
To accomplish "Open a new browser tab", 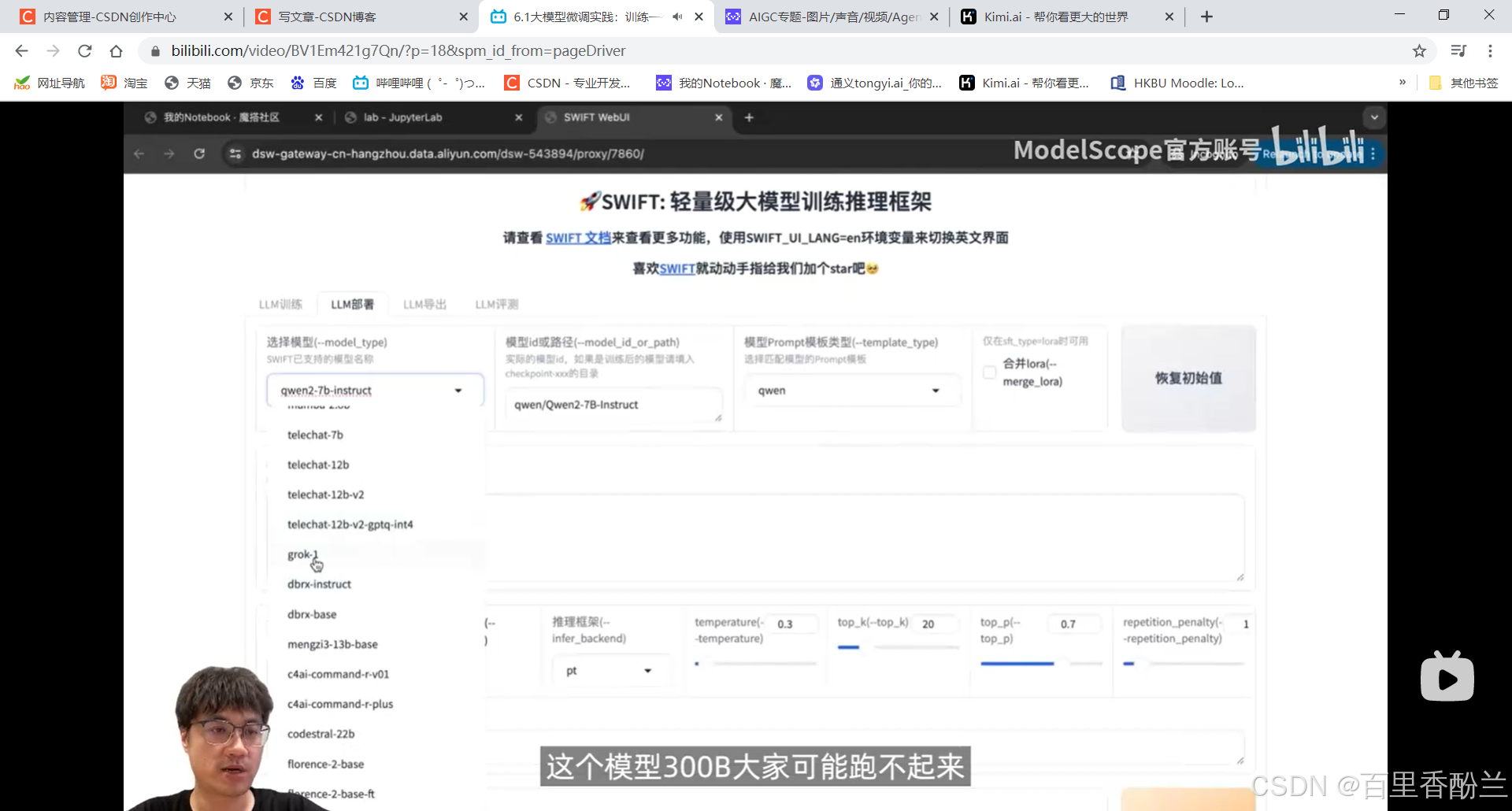I will pyautogui.click(x=1206, y=17).
